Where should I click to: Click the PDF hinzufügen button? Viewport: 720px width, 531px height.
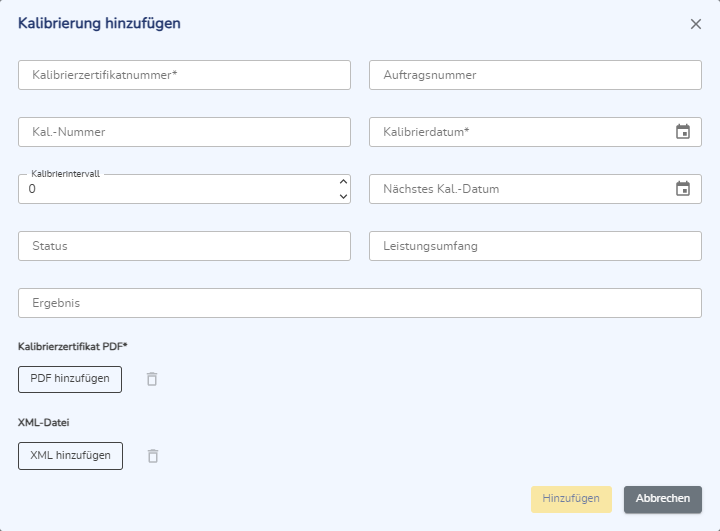pyautogui.click(x=70, y=379)
